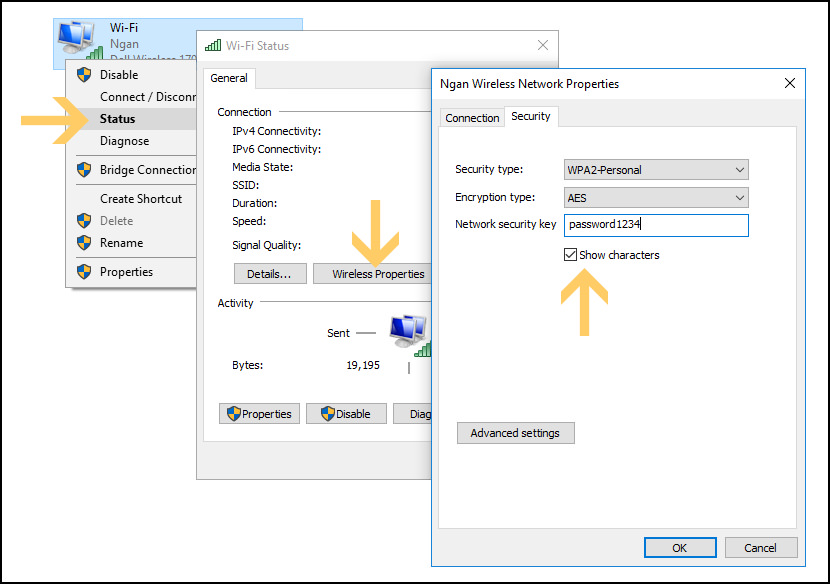Click shield icon on Wi-Fi Status Disable button
The height and width of the screenshot is (584, 830).
click(323, 414)
